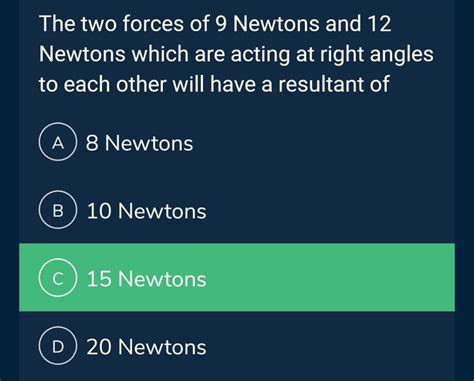The image size is (474, 381).
Task: Choose the 20 Newtons answer text
Action: [x=146, y=347]
